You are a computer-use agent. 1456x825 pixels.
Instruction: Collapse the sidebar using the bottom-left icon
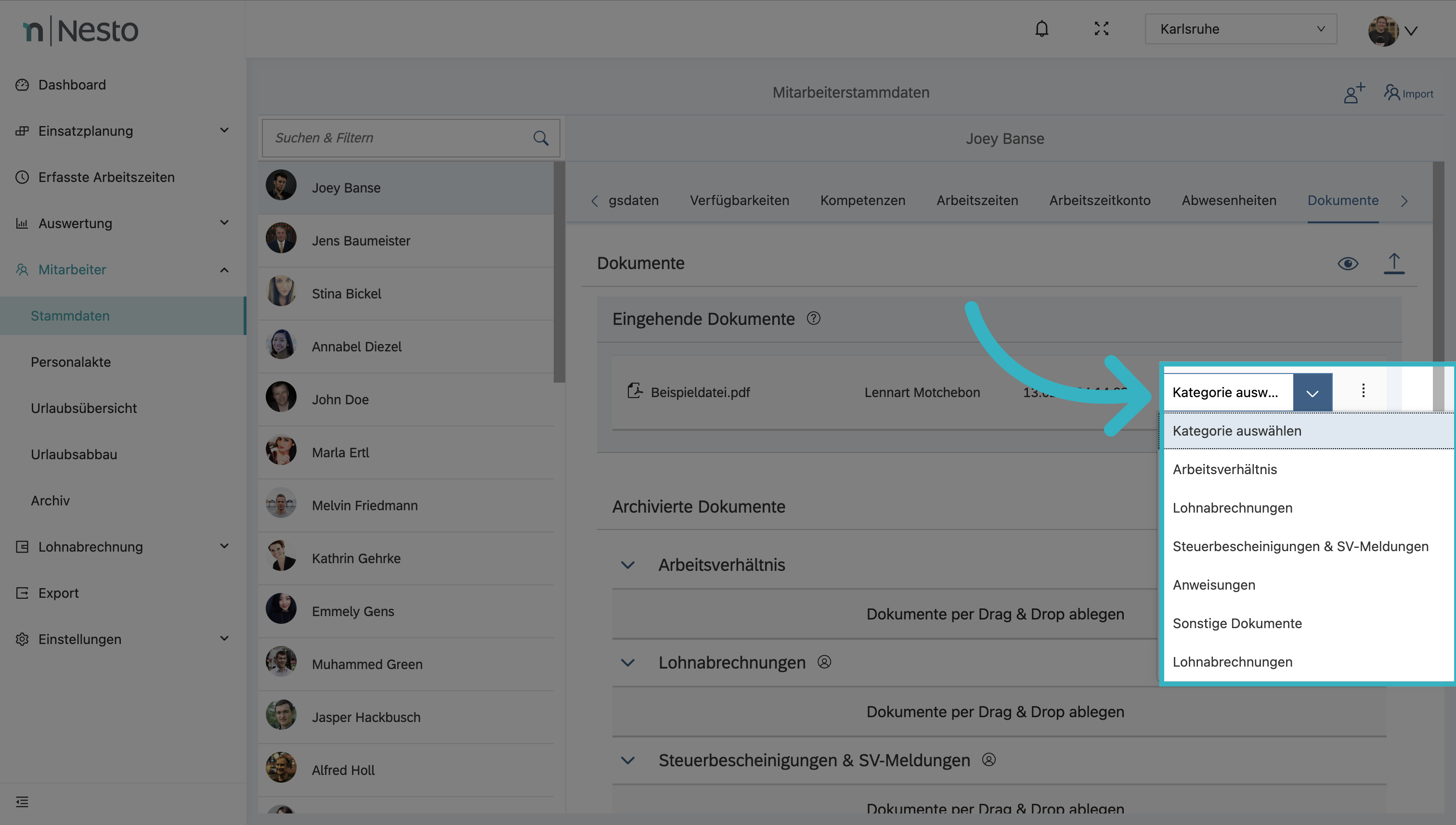tap(22, 801)
